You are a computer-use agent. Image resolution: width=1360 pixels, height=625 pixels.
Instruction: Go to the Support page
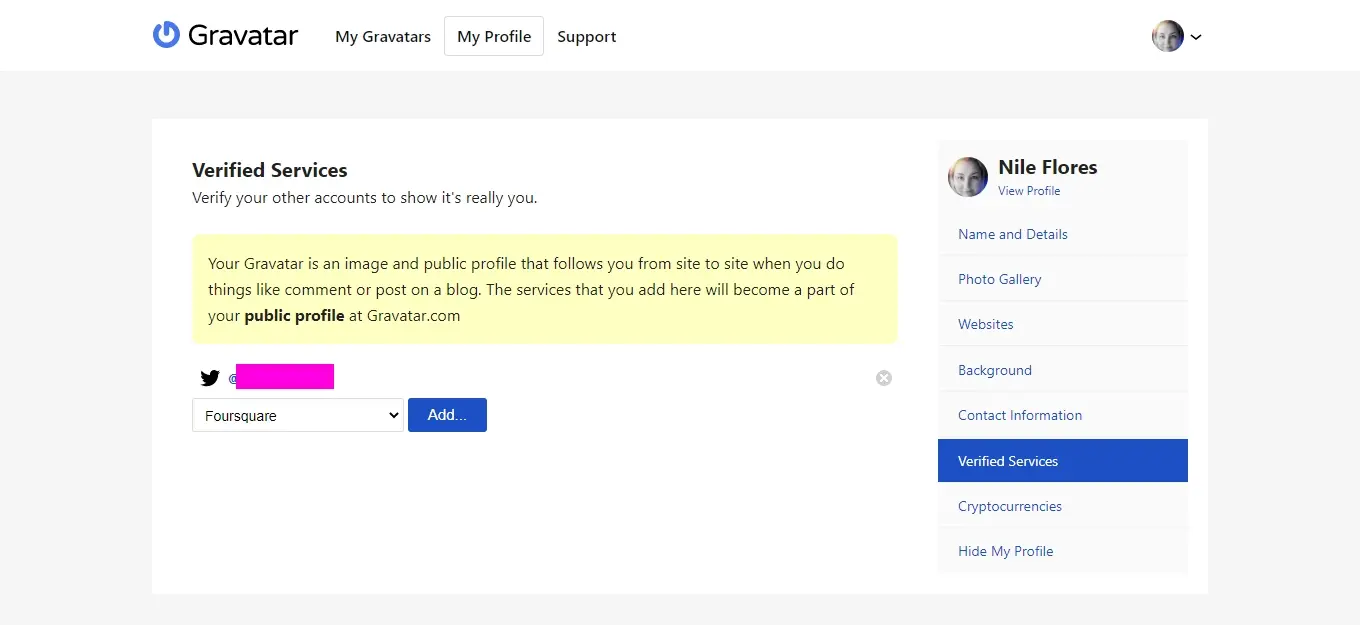[586, 37]
